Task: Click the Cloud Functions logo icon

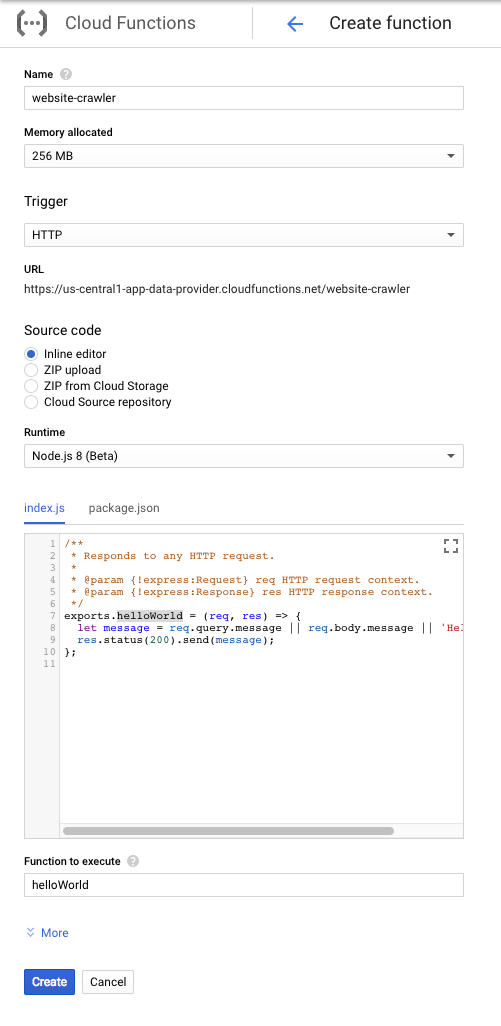Action: [x=31, y=23]
